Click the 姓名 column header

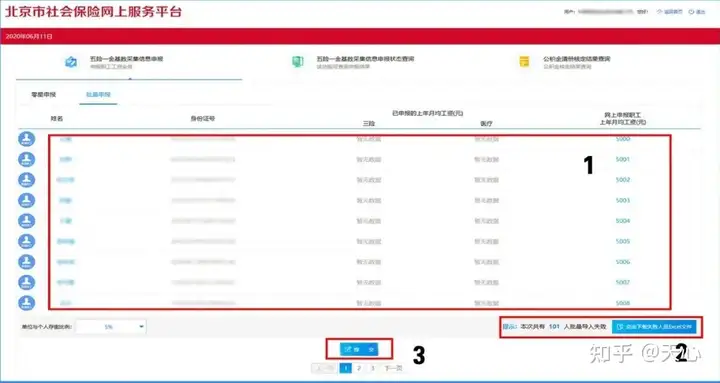click(x=56, y=118)
